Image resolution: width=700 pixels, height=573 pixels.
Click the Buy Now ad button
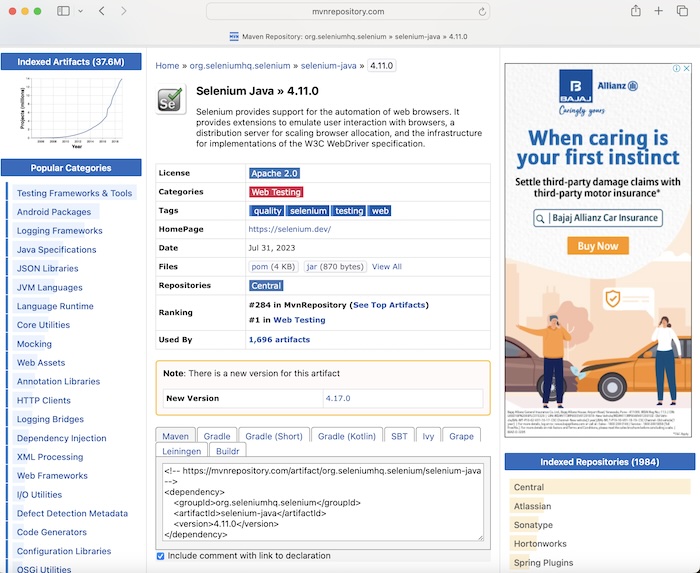(x=598, y=246)
